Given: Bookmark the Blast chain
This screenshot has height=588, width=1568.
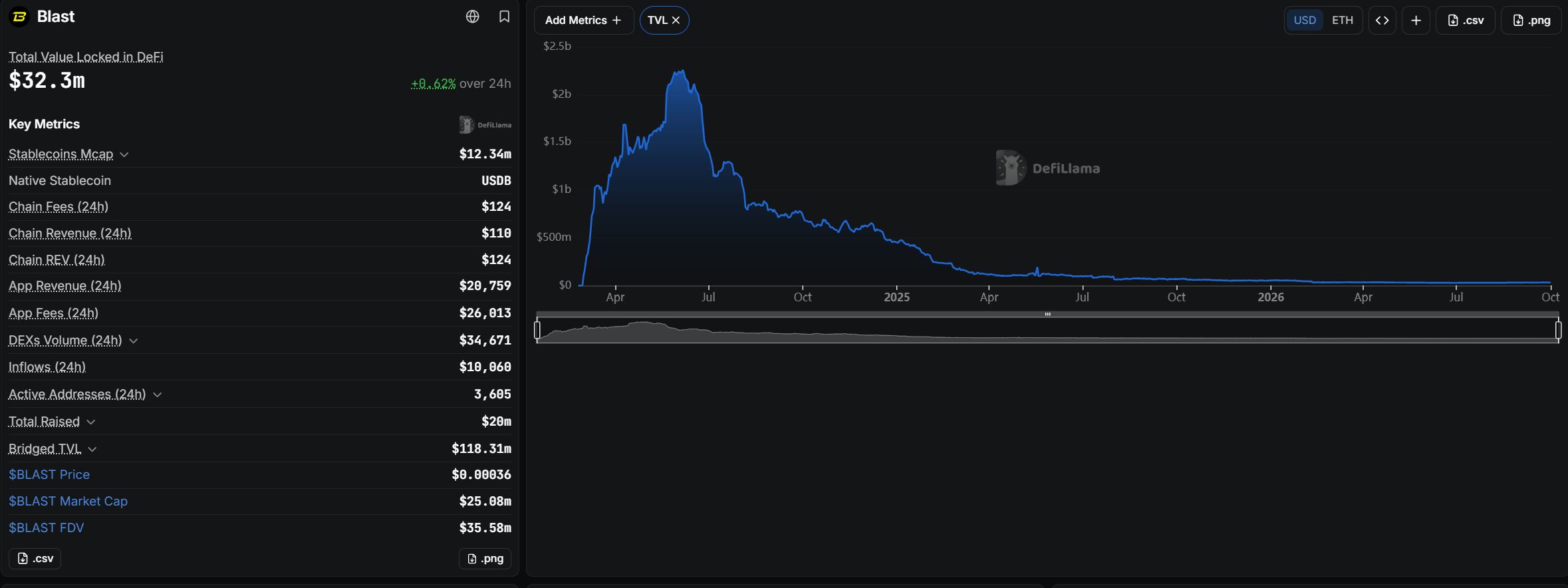Looking at the screenshot, I should (505, 17).
